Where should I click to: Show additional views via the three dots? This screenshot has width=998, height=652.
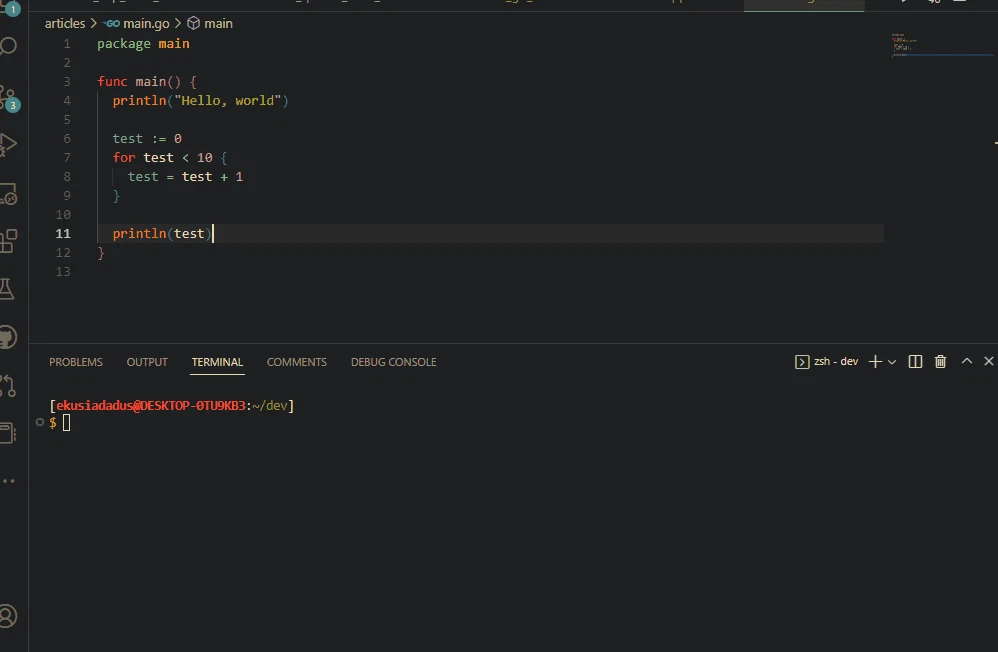(x=8, y=481)
